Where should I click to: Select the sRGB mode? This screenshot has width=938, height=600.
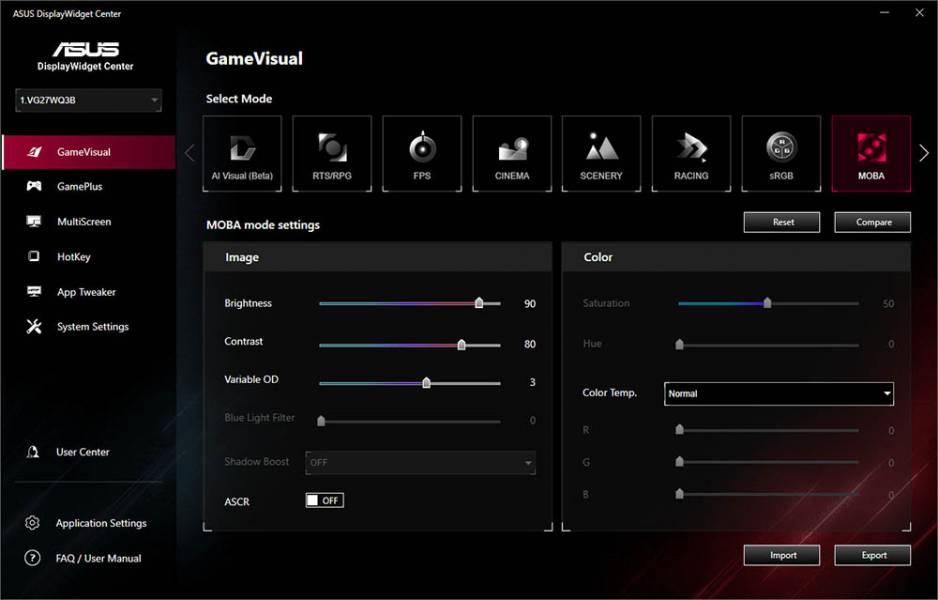(781, 154)
